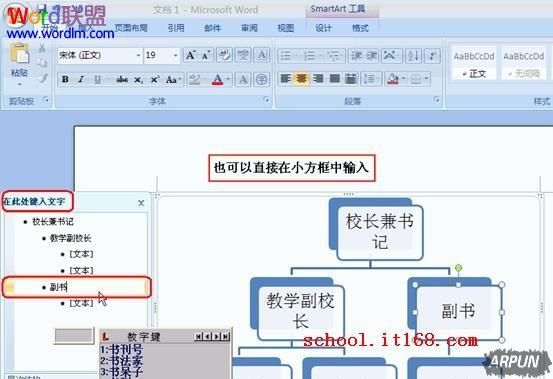Viewport: 553px width, 379px height.
Task: Click the character shading icon
Action: [x=243, y=79]
